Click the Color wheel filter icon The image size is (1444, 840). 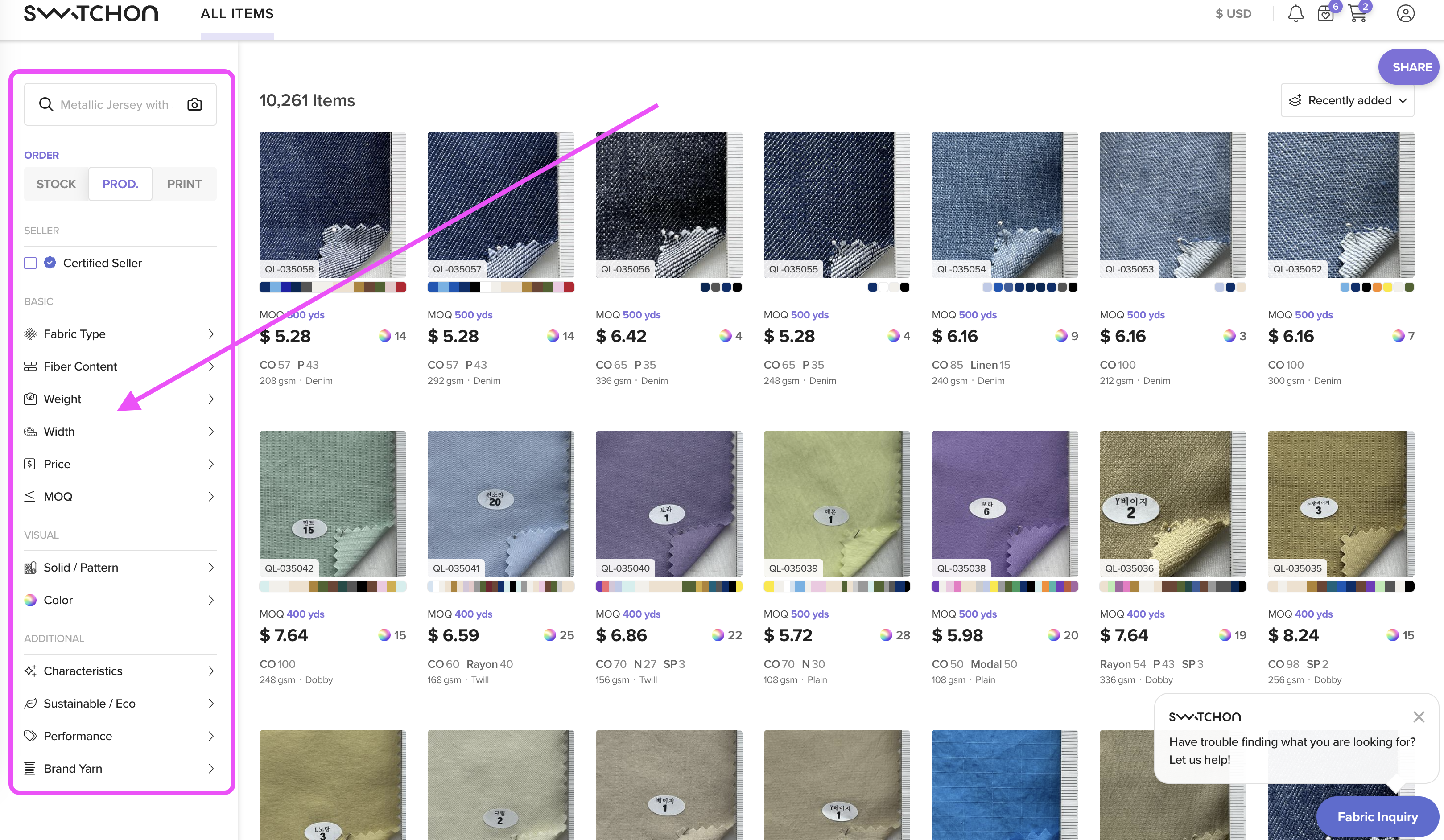pyautogui.click(x=30, y=600)
